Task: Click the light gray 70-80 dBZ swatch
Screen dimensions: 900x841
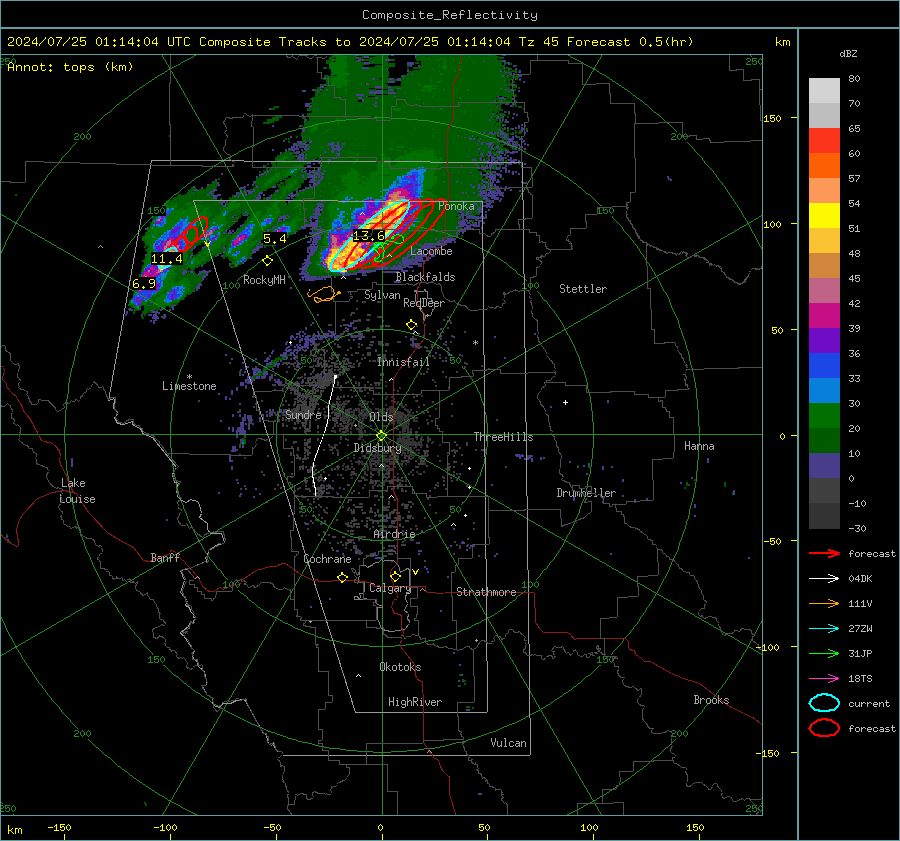Action: pyautogui.click(x=824, y=91)
